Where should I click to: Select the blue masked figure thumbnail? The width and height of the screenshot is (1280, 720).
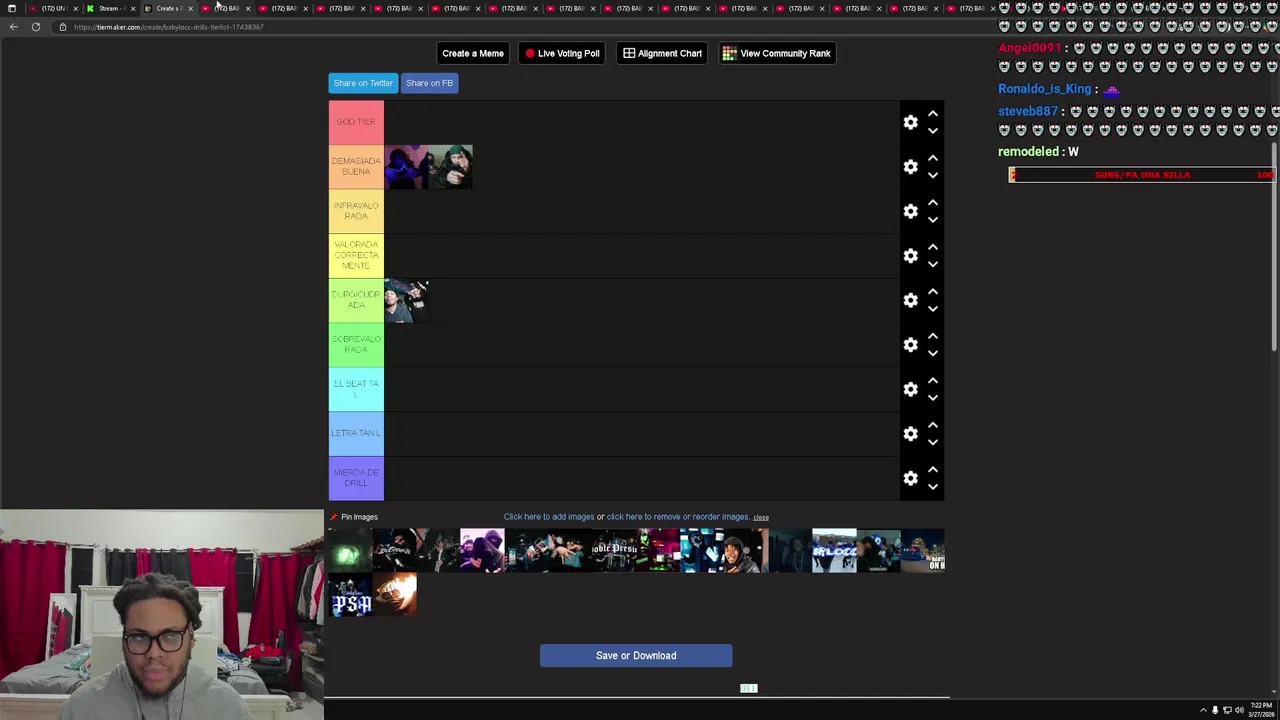702,551
